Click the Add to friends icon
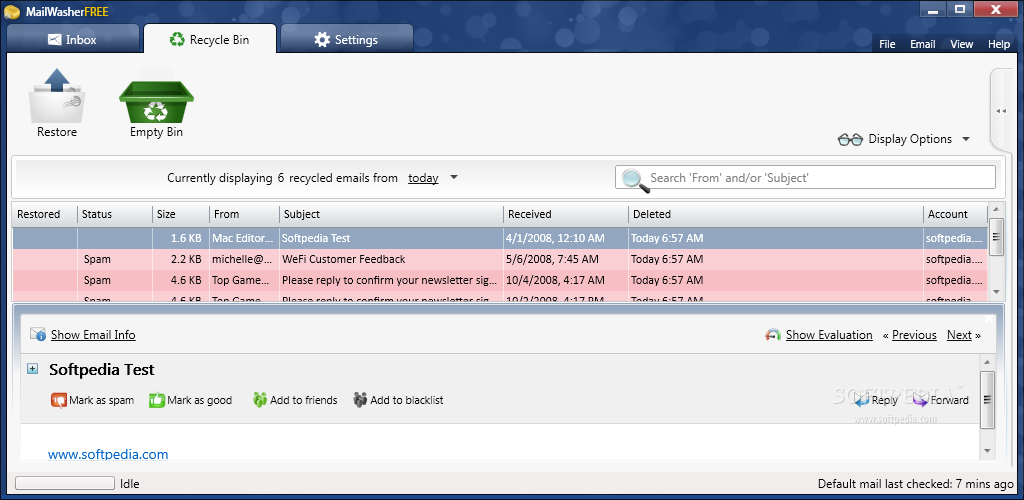Screen dimensions: 1024x500 coord(260,399)
